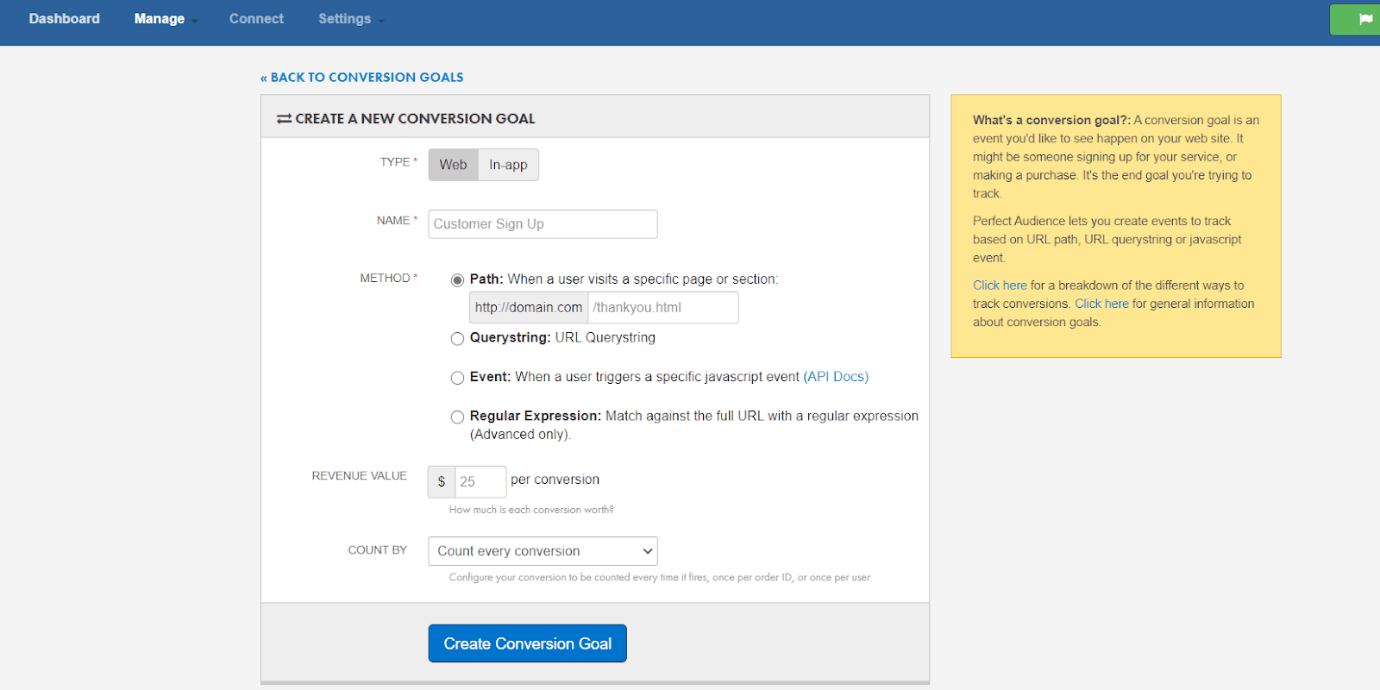Click the 'per conversion' label
Viewport: 1380px width, 690px height.
(x=555, y=480)
